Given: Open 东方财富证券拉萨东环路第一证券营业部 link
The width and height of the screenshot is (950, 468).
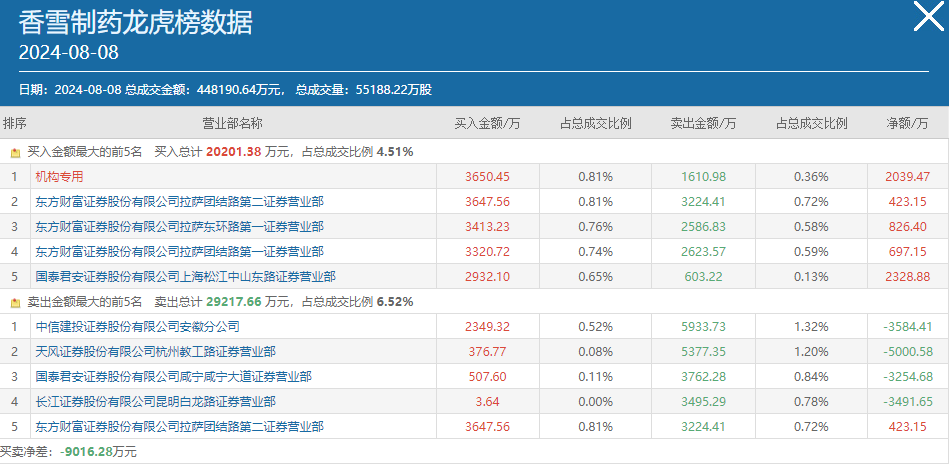Looking at the screenshot, I should (179, 227).
